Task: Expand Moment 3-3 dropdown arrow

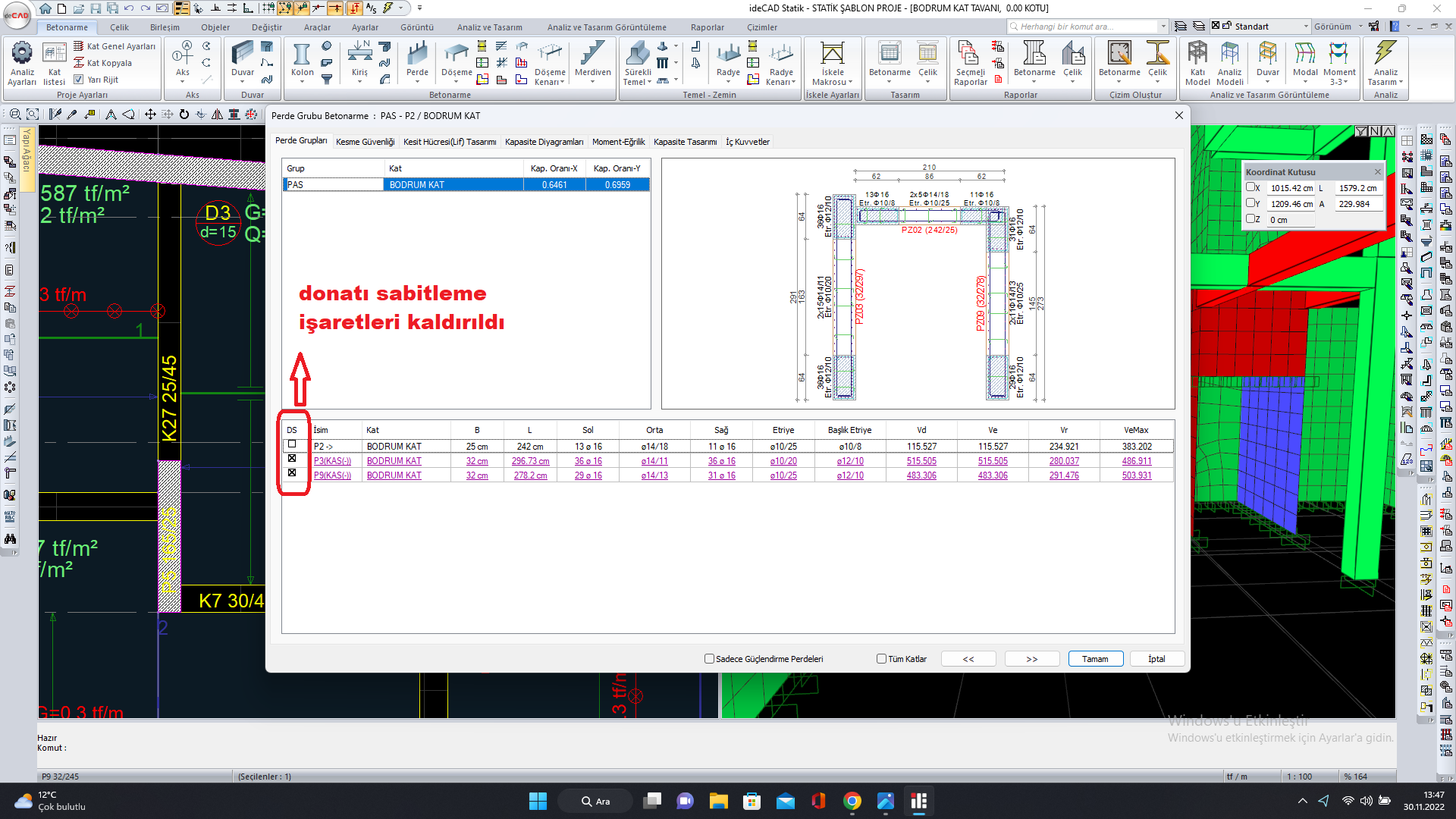Action: tap(1348, 83)
